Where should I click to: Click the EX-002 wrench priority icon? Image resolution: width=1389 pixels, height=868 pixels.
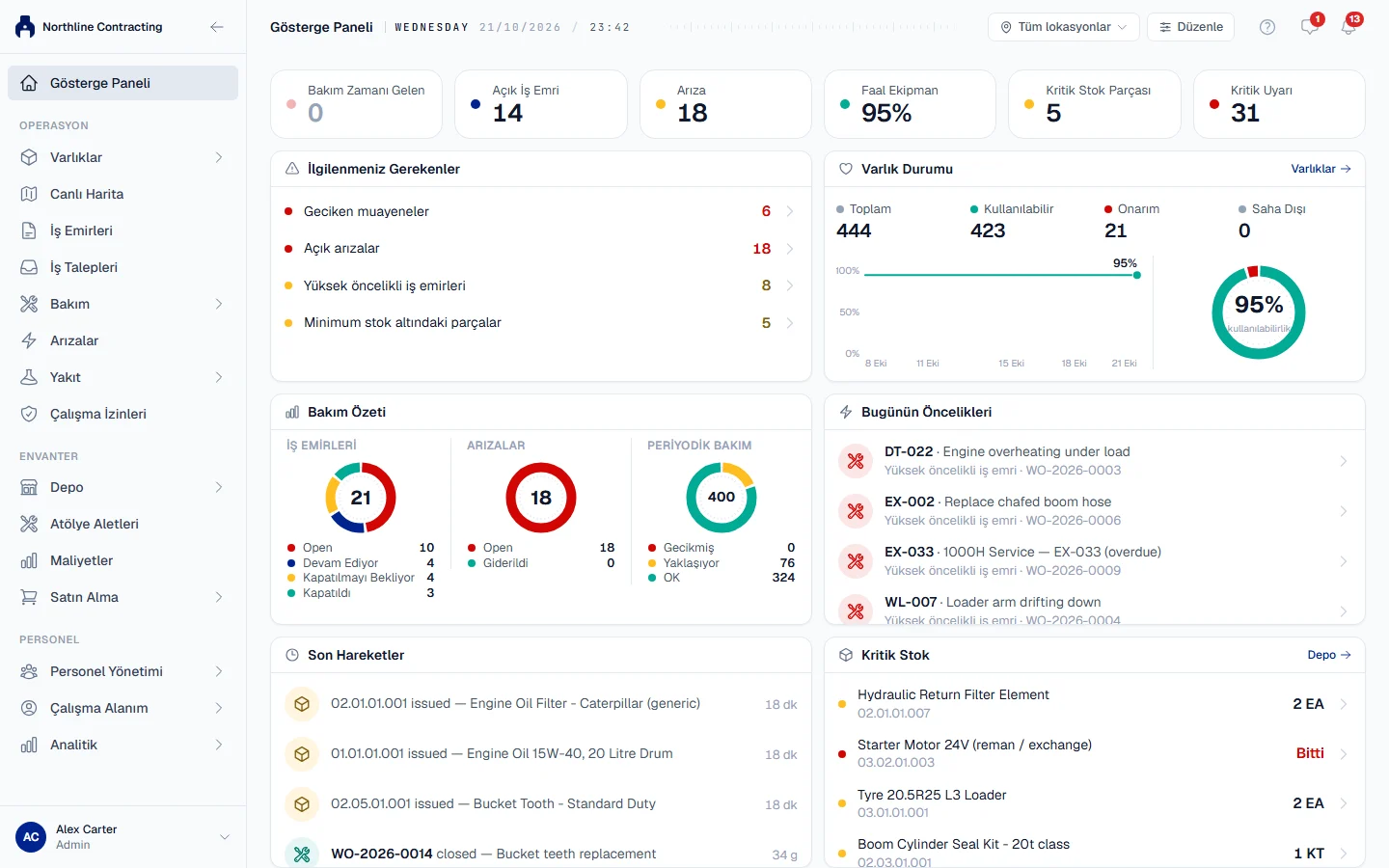[x=856, y=511]
